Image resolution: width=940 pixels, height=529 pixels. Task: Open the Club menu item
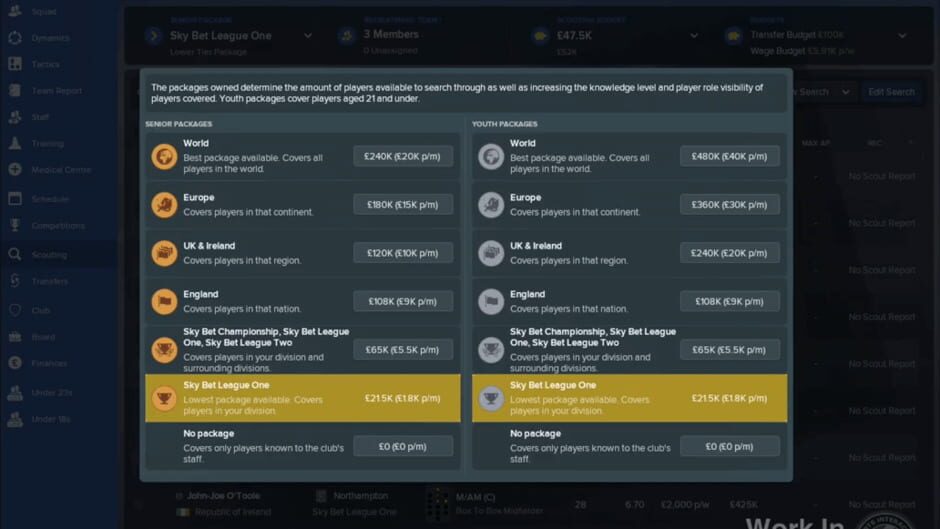[x=41, y=311]
